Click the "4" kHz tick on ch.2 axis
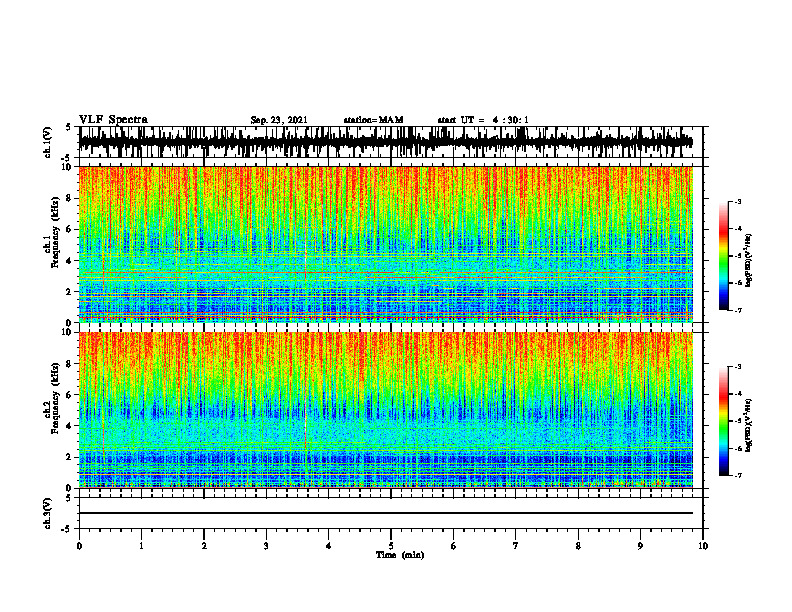 [69, 426]
